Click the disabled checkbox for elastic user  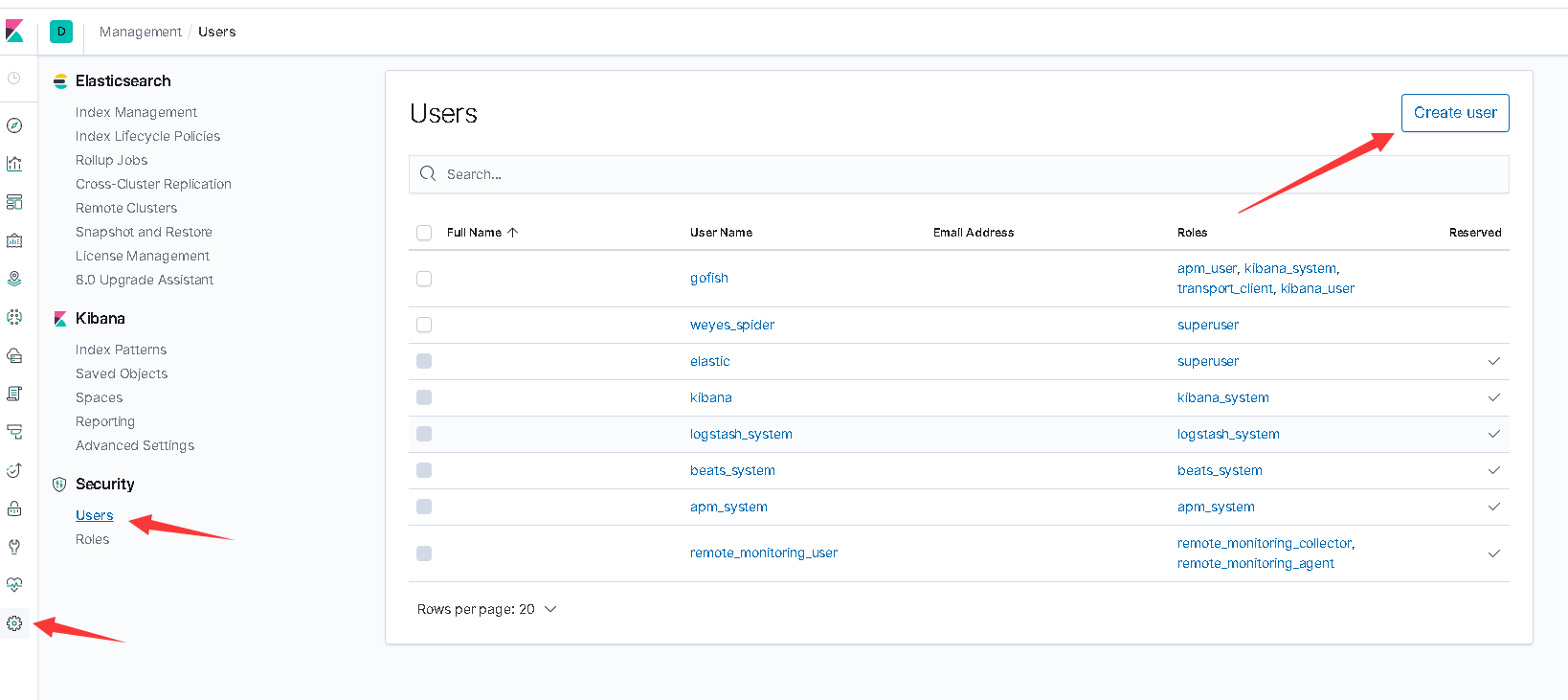[x=424, y=361]
